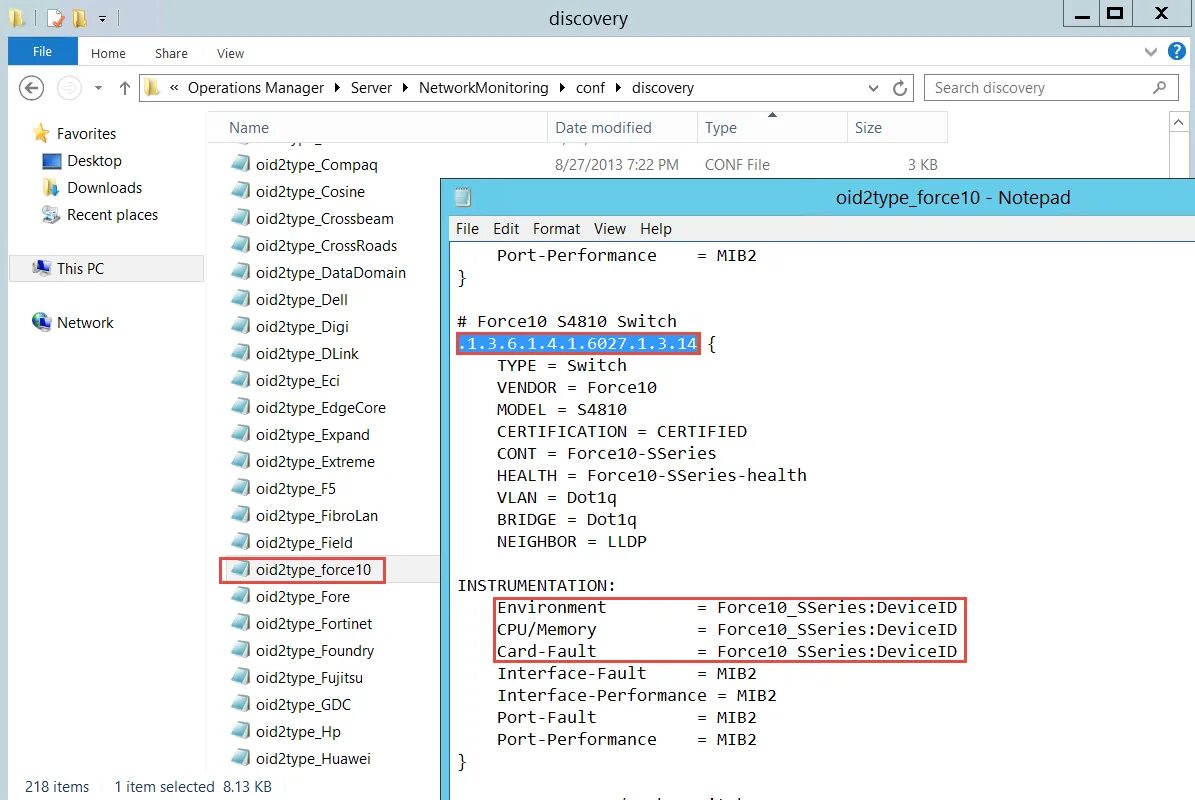Open the Home ribbon tab
Image resolution: width=1195 pixels, height=800 pixels.
point(108,53)
